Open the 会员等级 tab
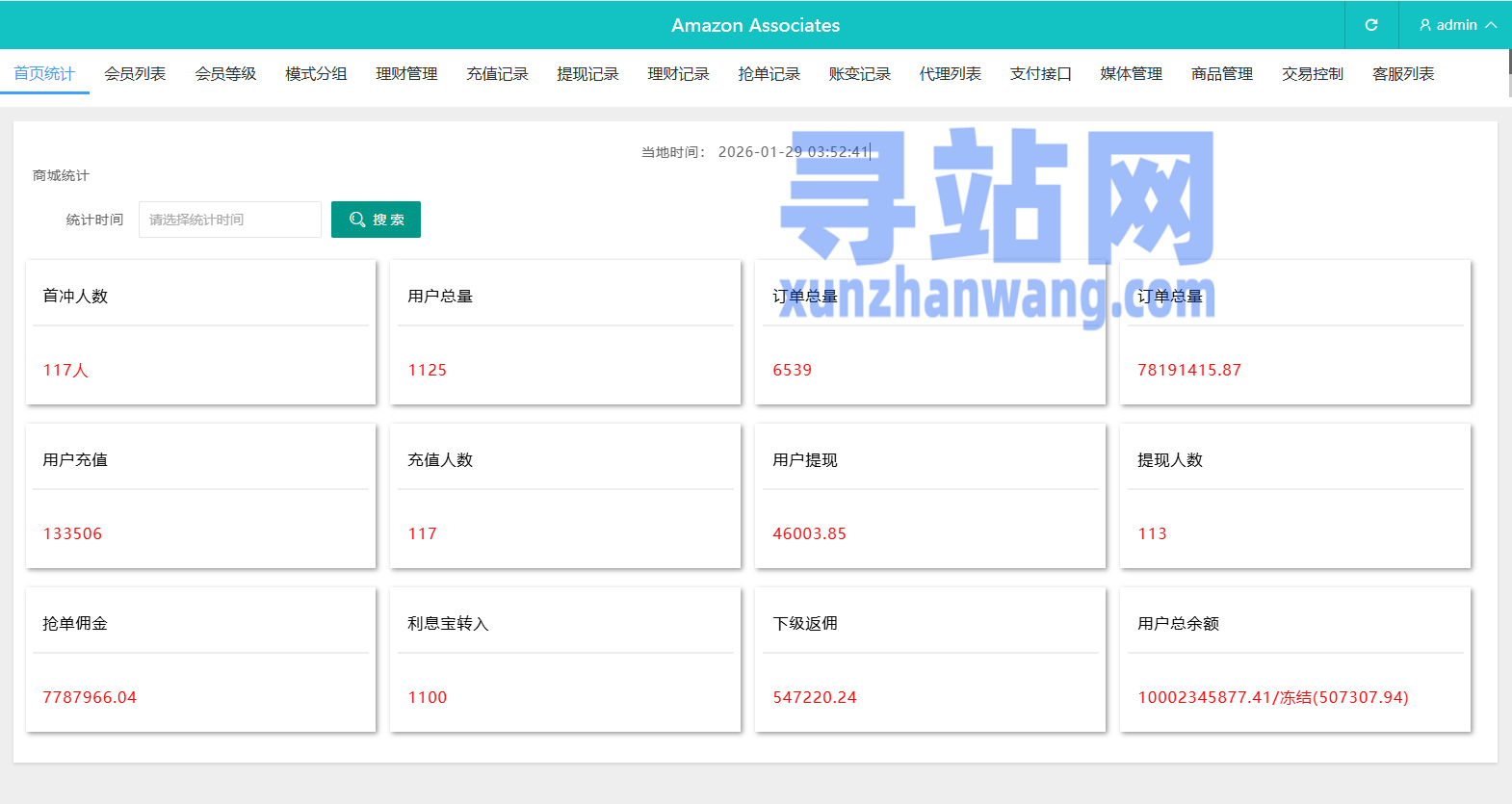 pyautogui.click(x=225, y=74)
